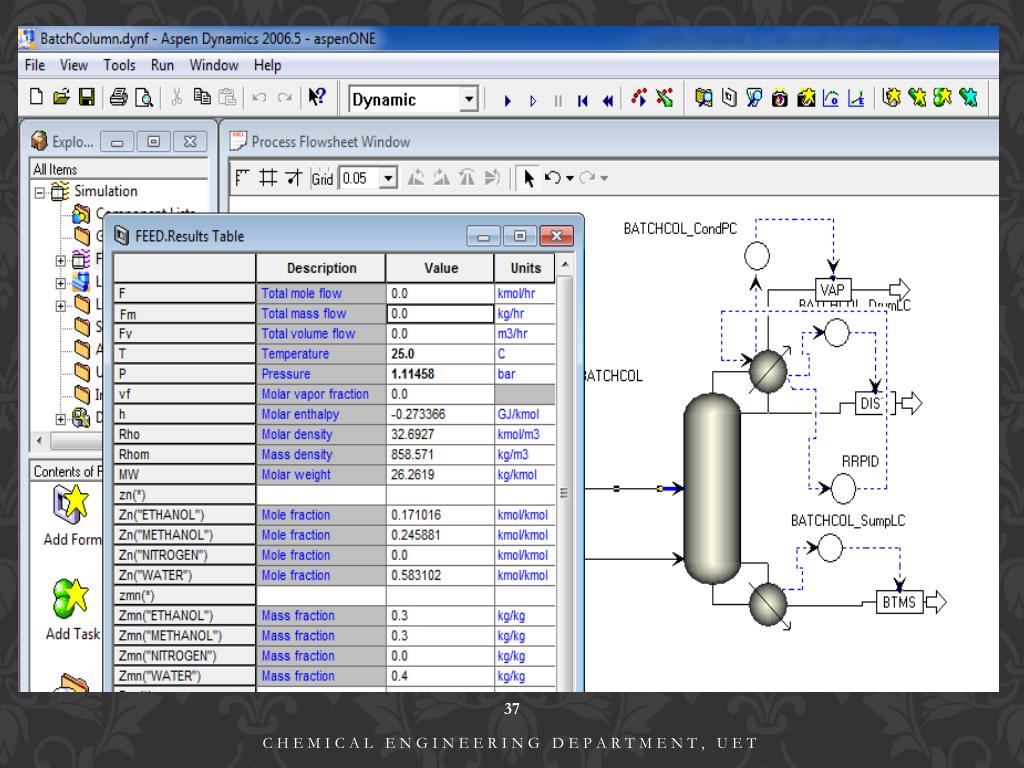This screenshot has height=768, width=1024.
Task: Click the Molar weight value 26.2619
Action: (440, 475)
